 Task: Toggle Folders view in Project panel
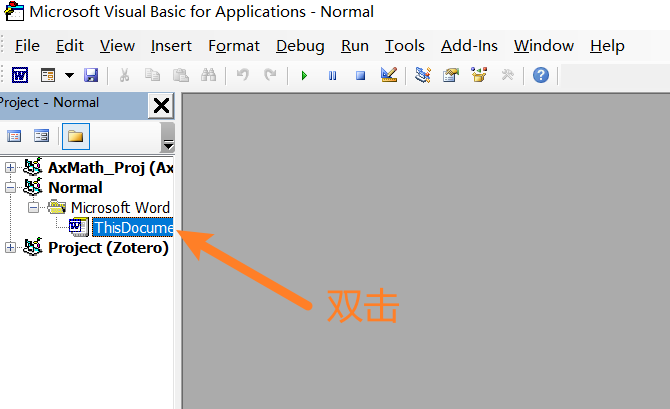(x=76, y=136)
